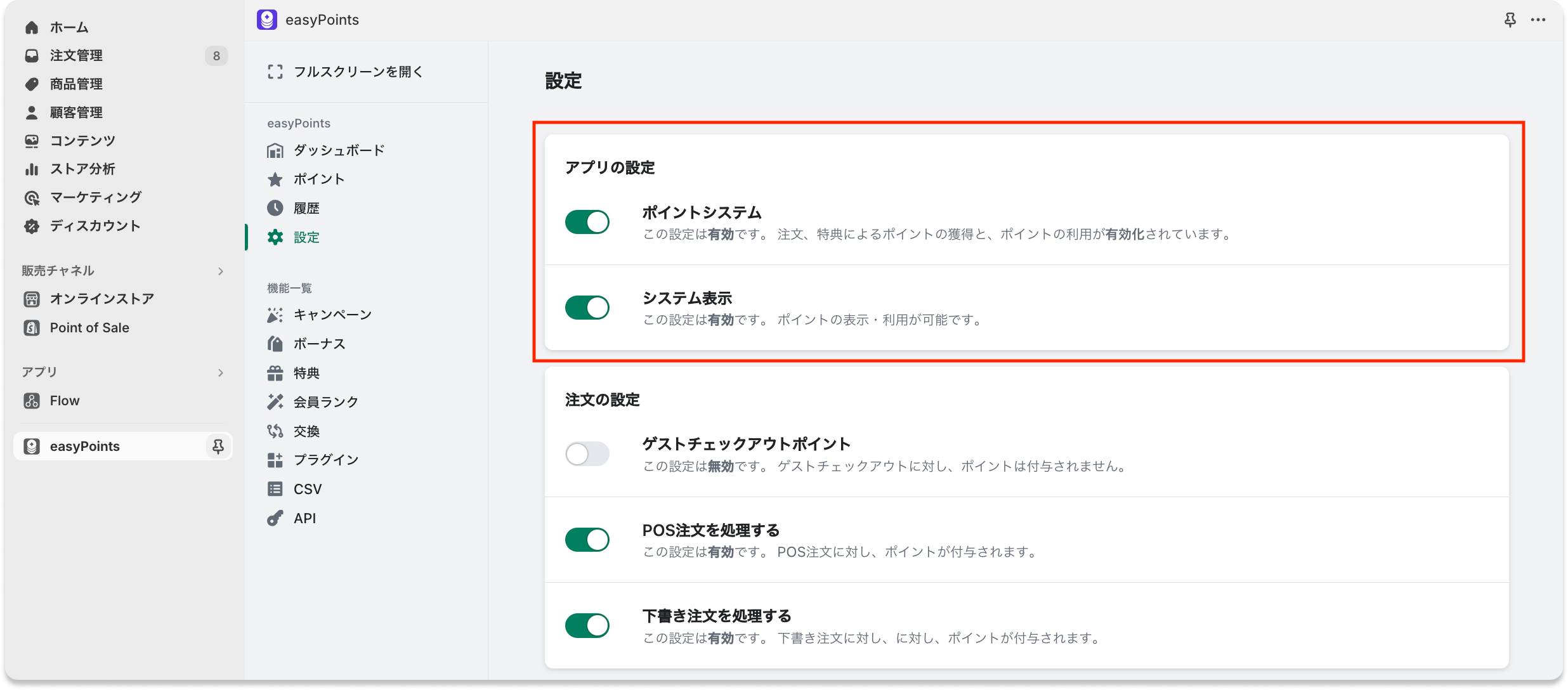Open the three-dot more options menu
Viewport: 1568px width, 690px height.
1538,20
